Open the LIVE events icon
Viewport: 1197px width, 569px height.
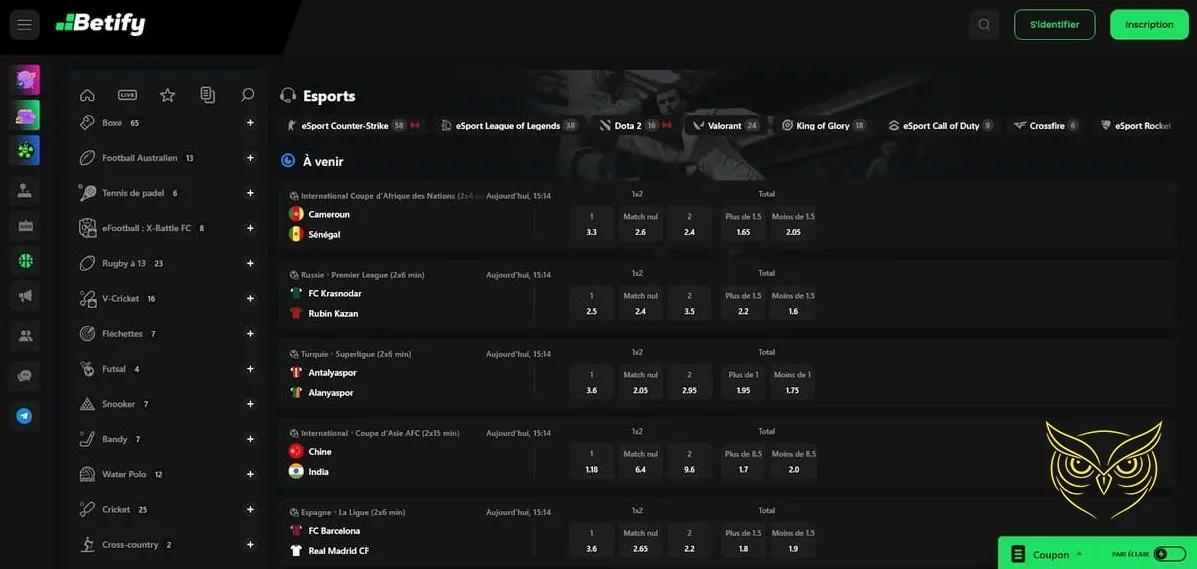click(x=127, y=95)
